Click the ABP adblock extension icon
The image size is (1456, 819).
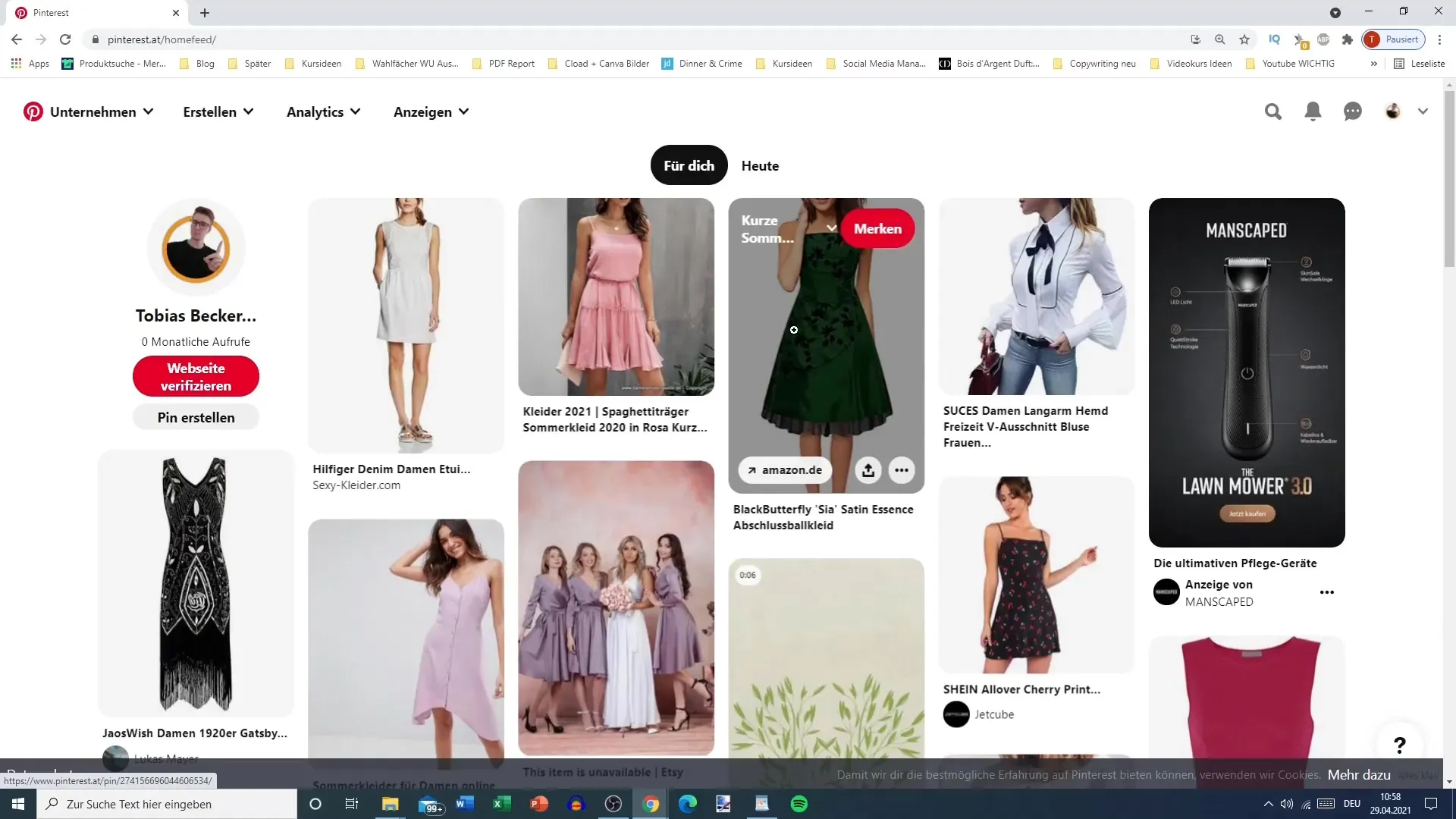[x=1323, y=39]
